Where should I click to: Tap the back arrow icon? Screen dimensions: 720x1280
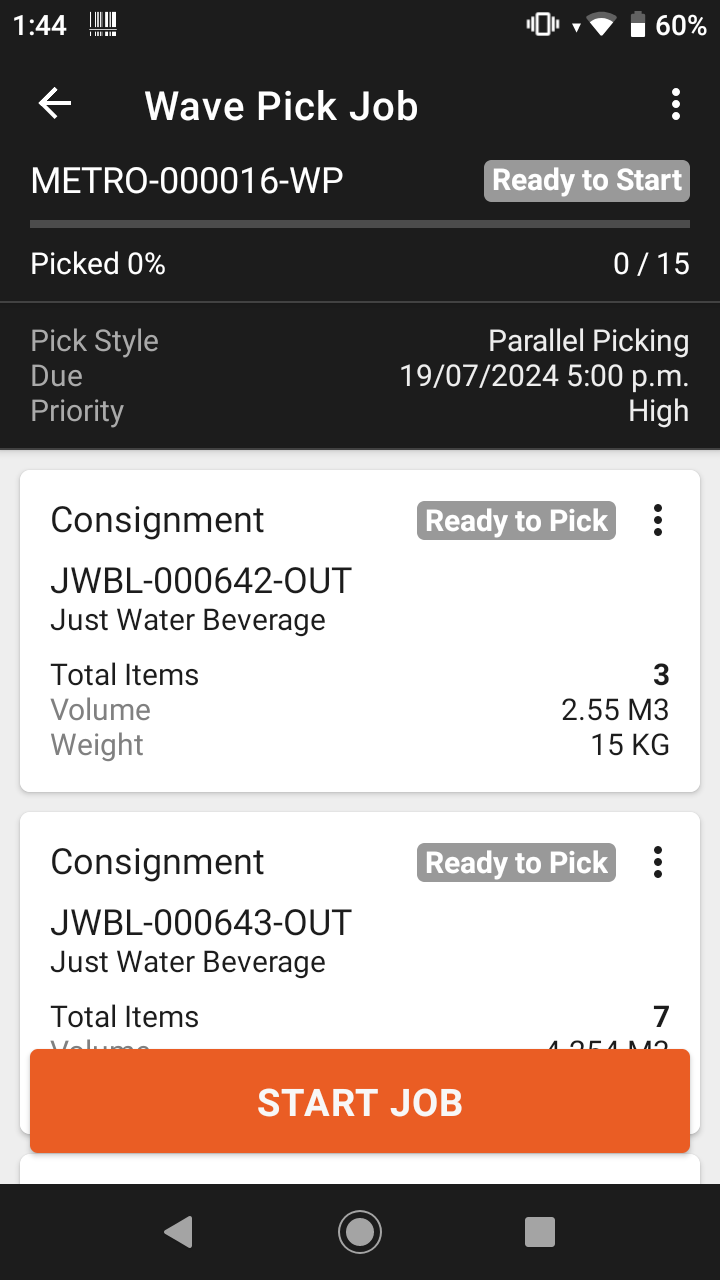pyautogui.click(x=55, y=104)
